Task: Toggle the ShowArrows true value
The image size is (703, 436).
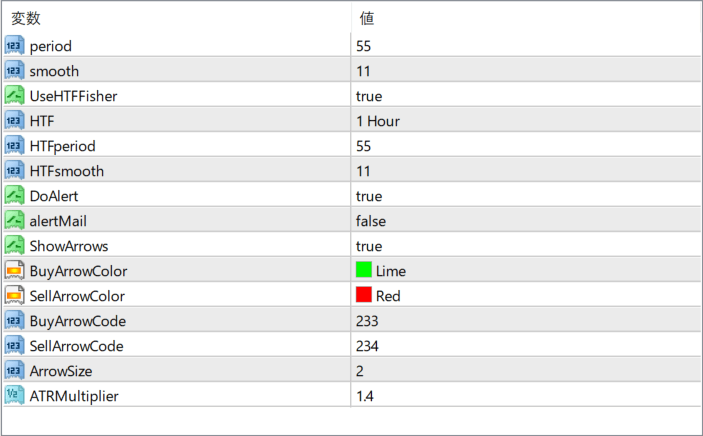Action: [526, 246]
